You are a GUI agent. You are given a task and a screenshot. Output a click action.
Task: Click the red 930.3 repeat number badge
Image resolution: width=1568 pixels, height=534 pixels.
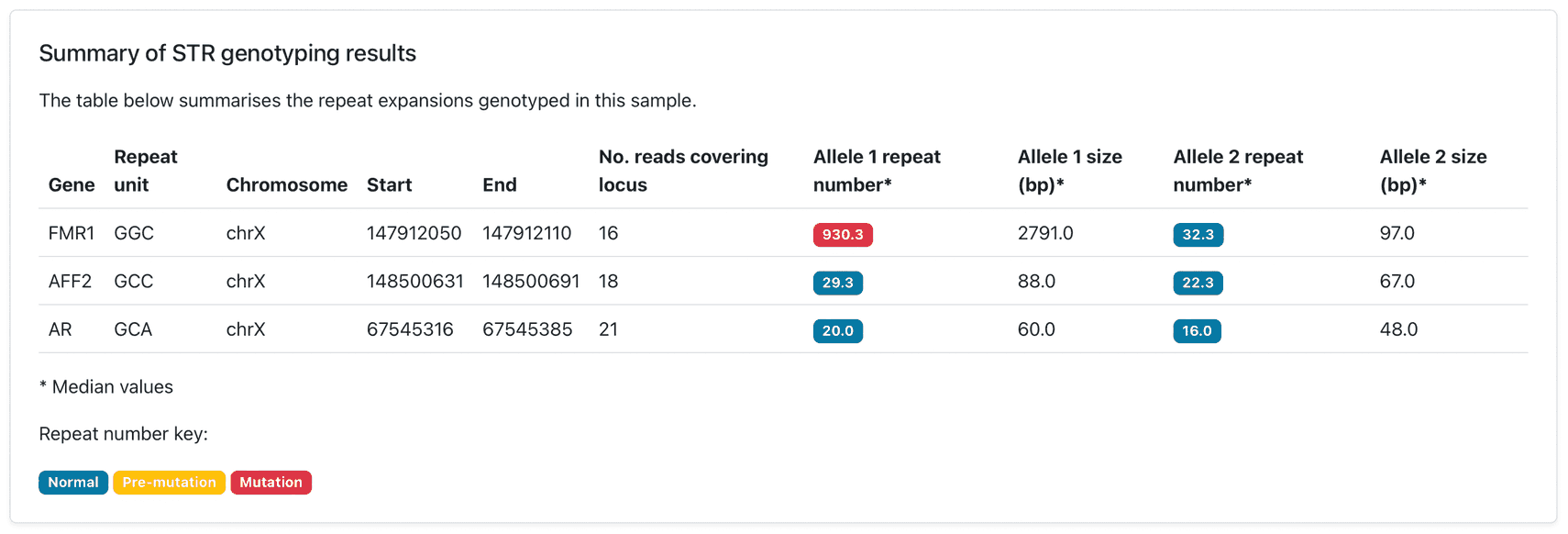point(842,235)
